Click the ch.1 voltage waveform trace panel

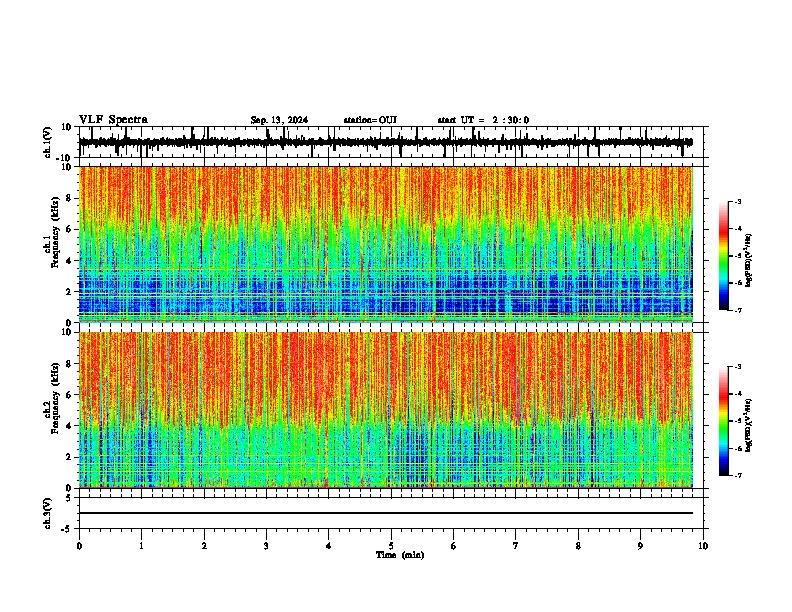pyautogui.click(x=391, y=142)
